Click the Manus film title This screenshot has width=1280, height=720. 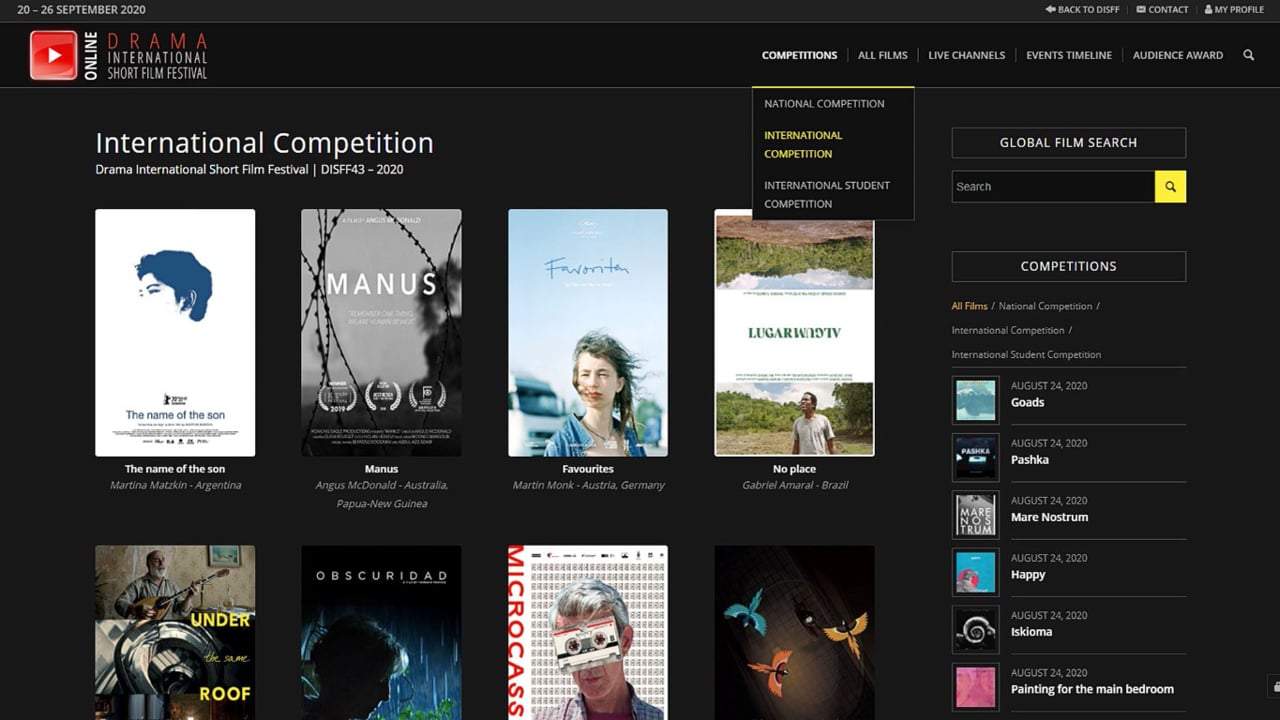click(x=381, y=469)
